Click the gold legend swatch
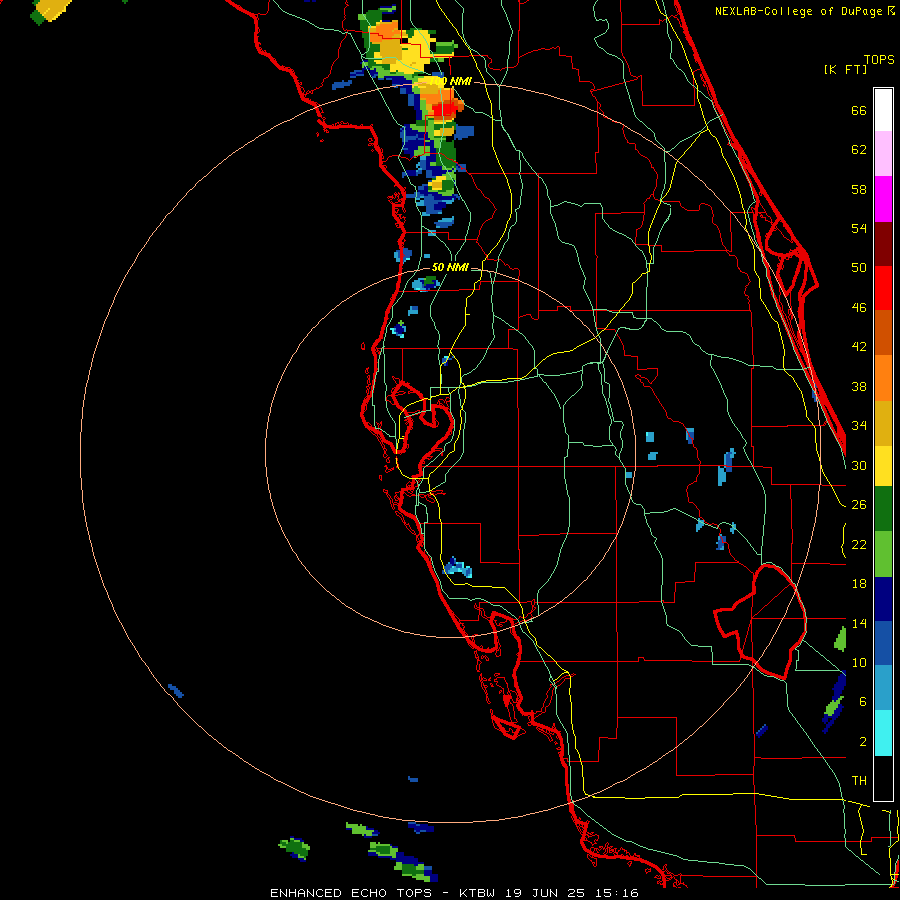 tap(883, 422)
